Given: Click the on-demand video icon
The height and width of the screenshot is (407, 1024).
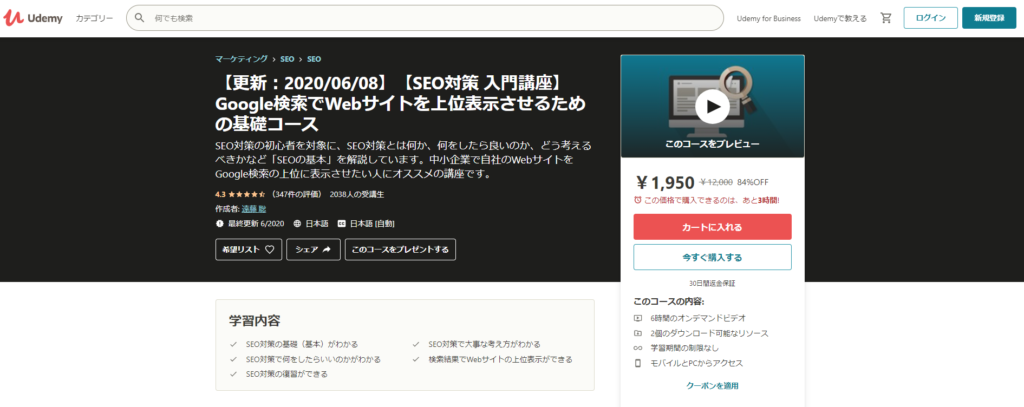Looking at the screenshot, I should click(x=638, y=318).
